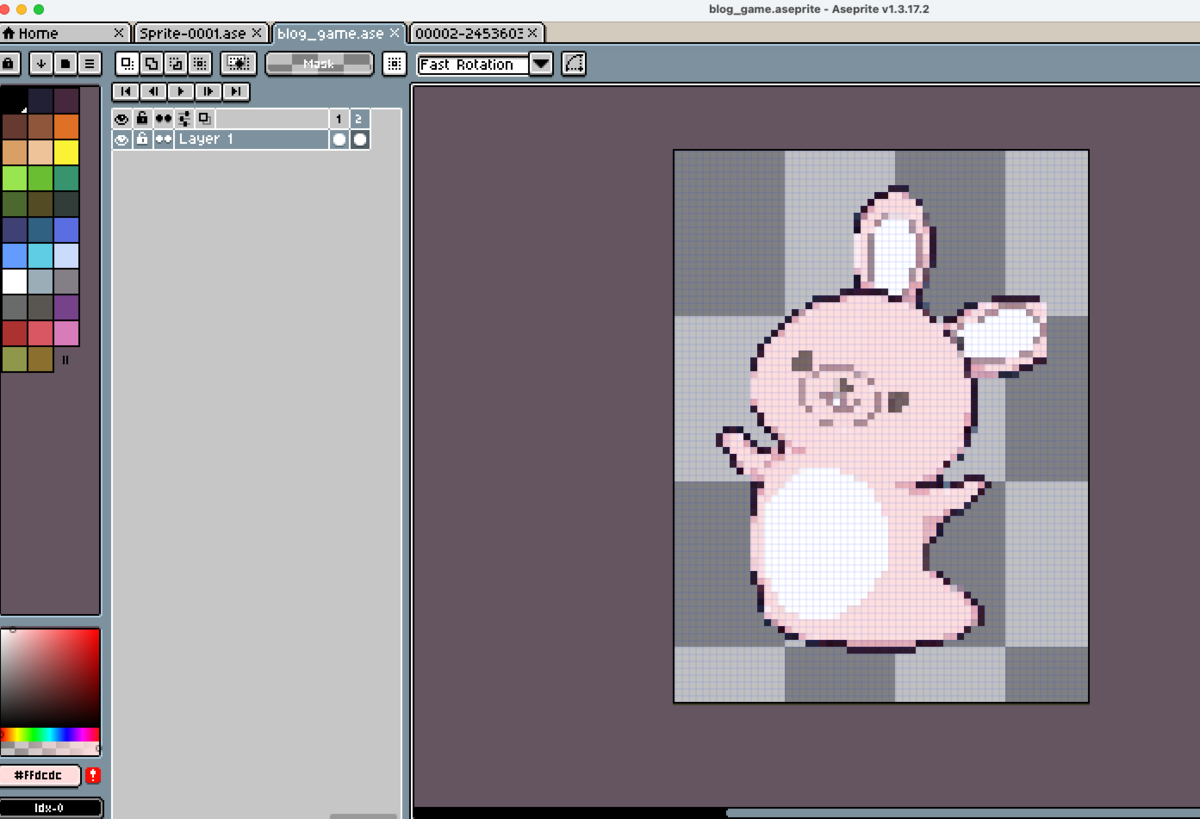Click the pivot position icon button
The height and width of the screenshot is (819, 1200).
(x=394, y=63)
